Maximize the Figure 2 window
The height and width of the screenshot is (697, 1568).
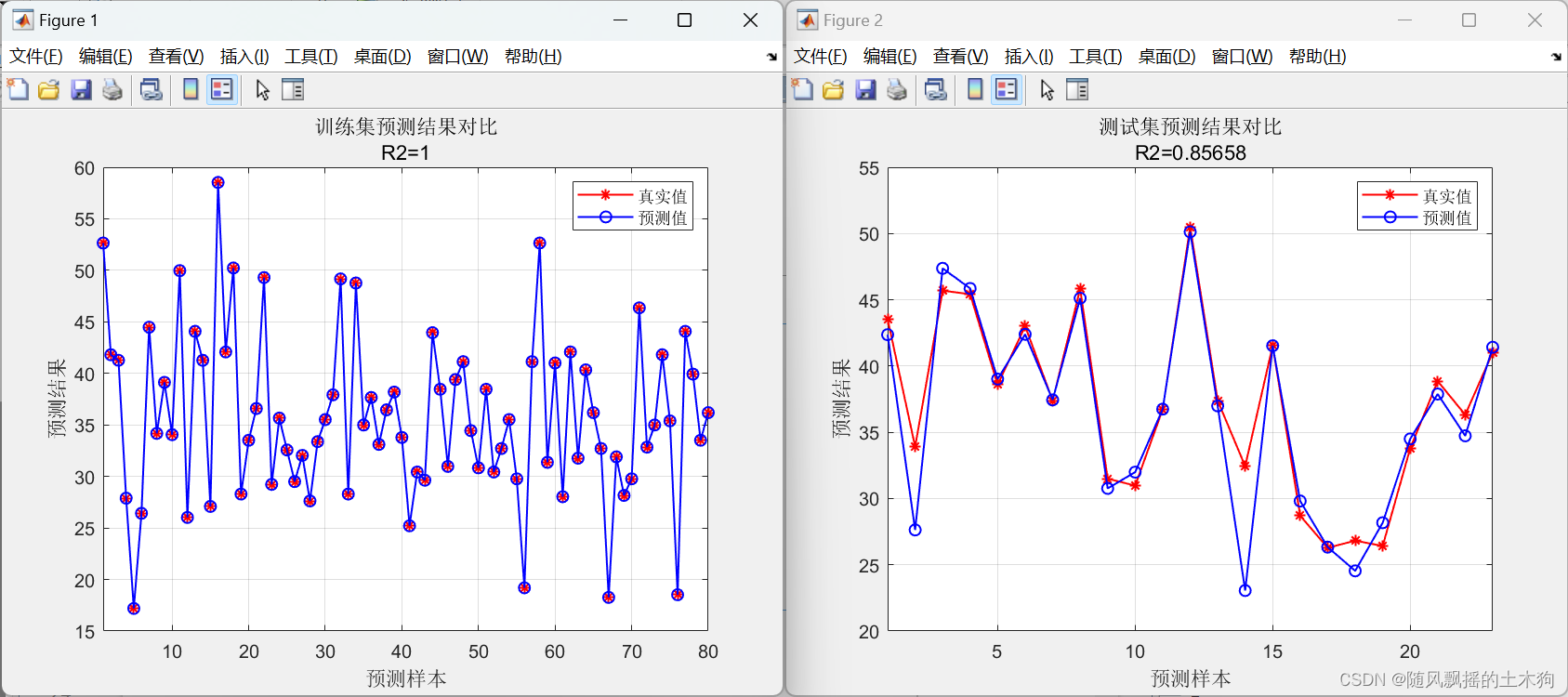pos(1469,20)
